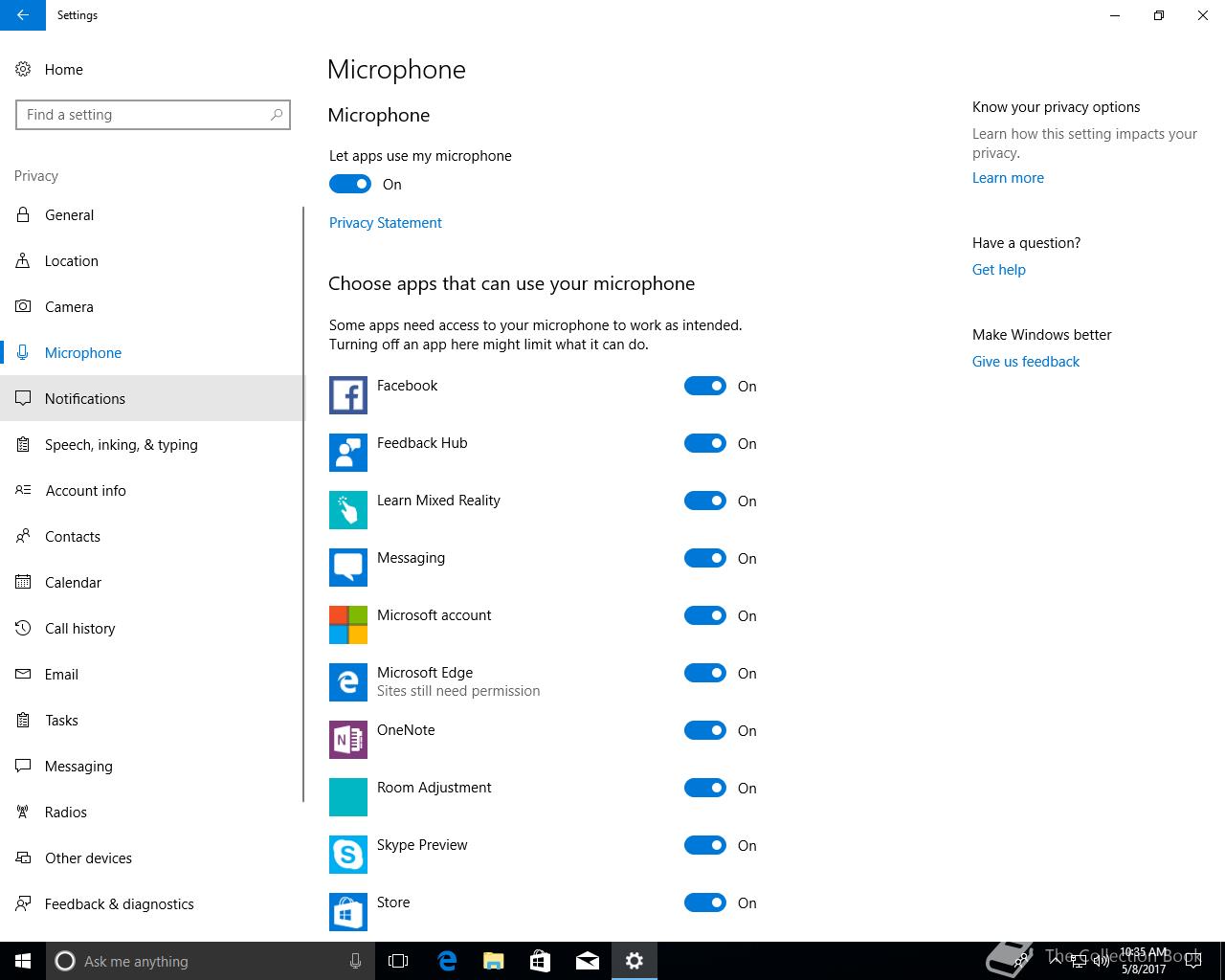Open Task View from the taskbar
The width and height of the screenshot is (1225, 980).
pyautogui.click(x=398, y=961)
